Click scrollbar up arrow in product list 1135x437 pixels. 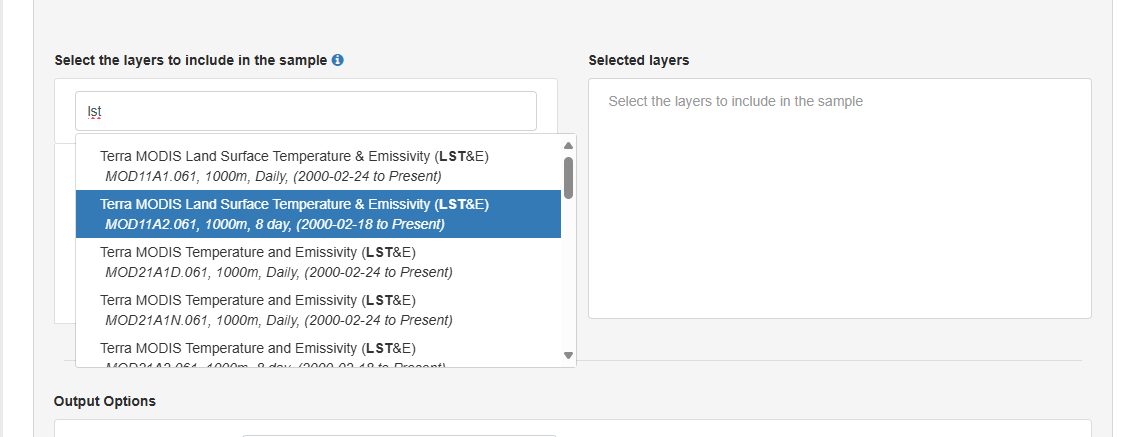(568, 145)
